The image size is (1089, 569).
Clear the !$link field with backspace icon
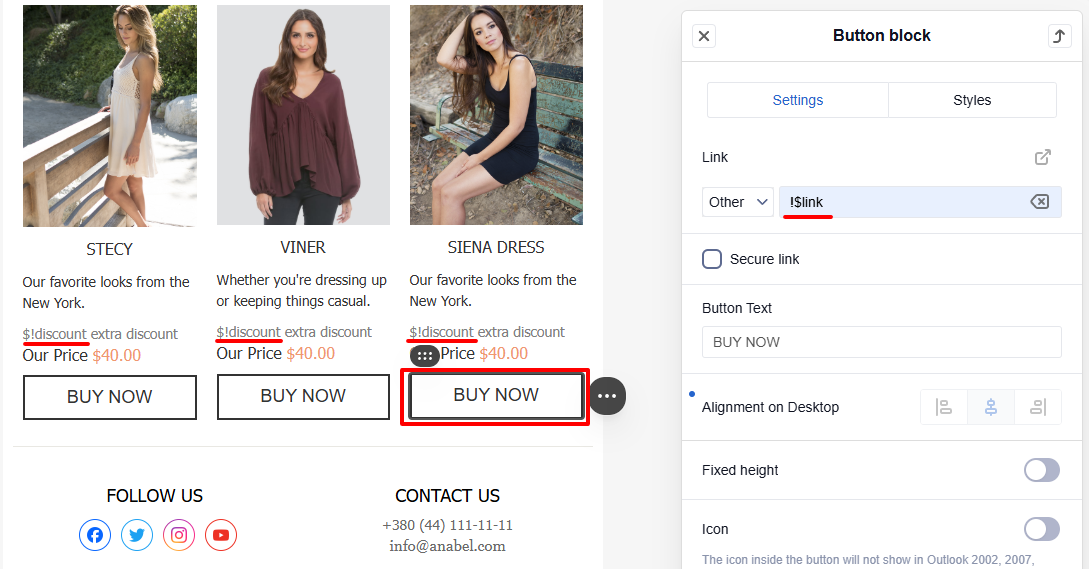point(1039,201)
